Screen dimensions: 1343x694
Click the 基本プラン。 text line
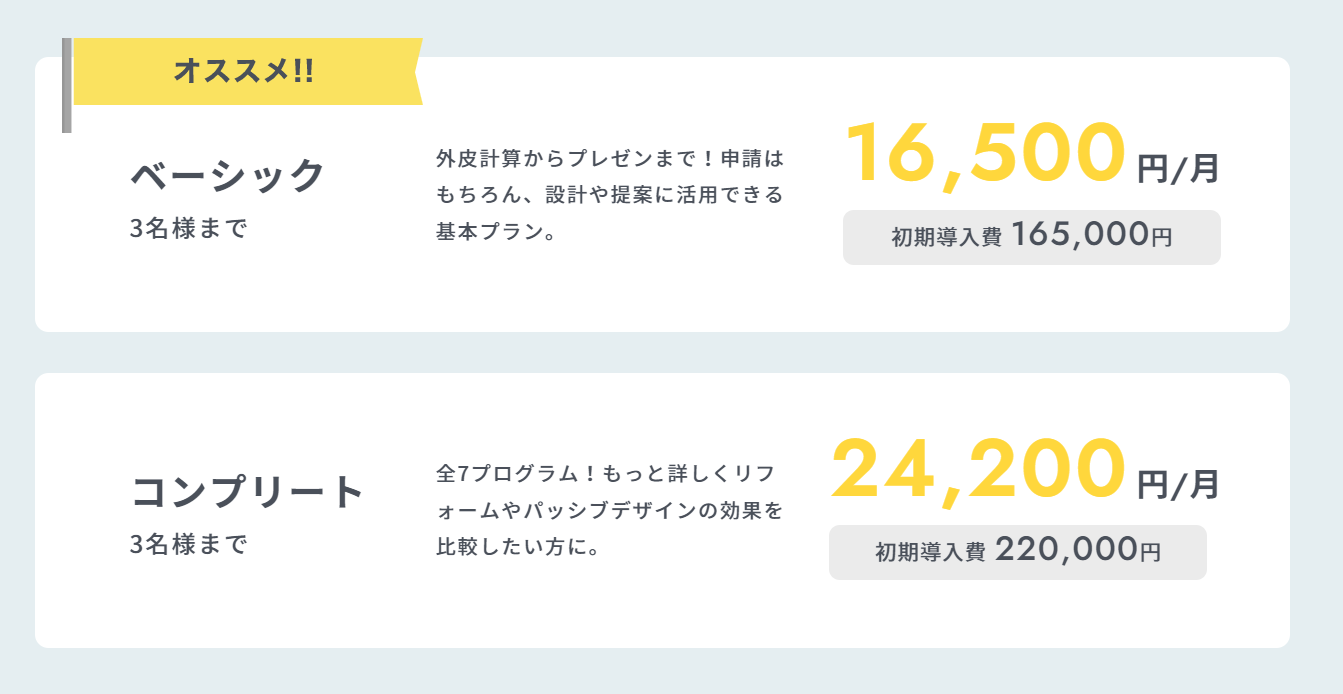pyautogui.click(x=496, y=232)
